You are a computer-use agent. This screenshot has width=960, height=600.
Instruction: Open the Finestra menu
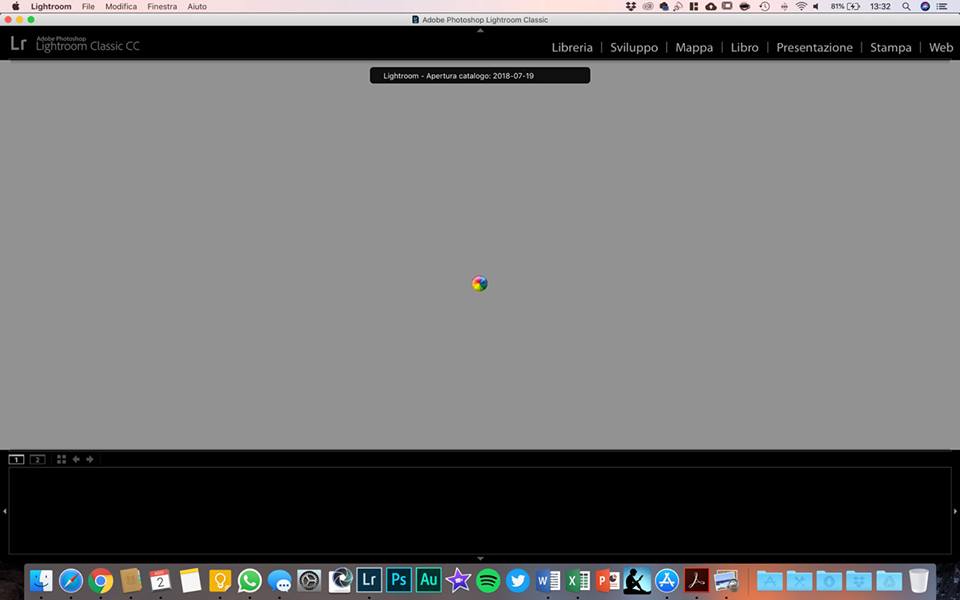[162, 6]
